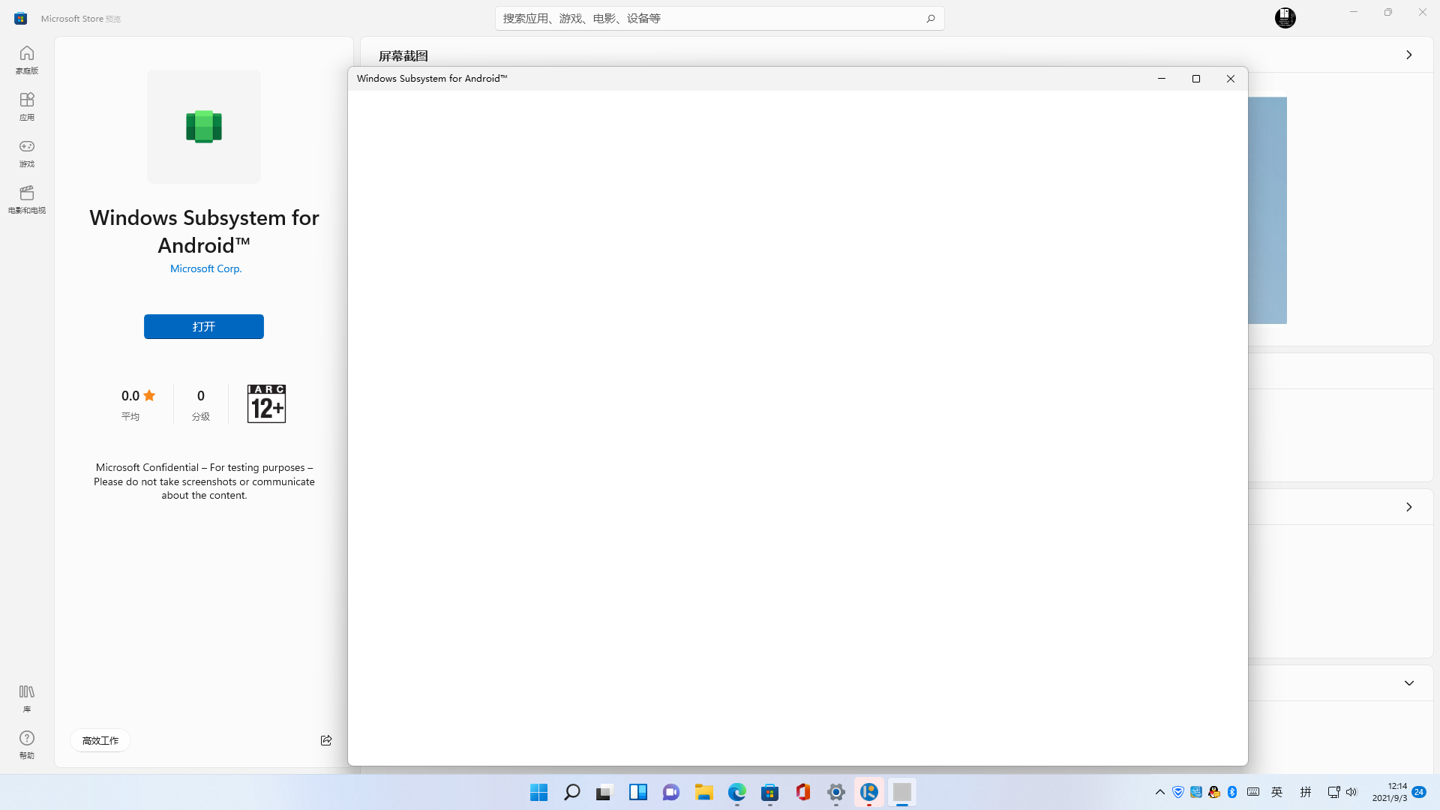Screen dimensions: 1440x810
Task: Click the volume icon in system tray
Action: pos(1352,792)
